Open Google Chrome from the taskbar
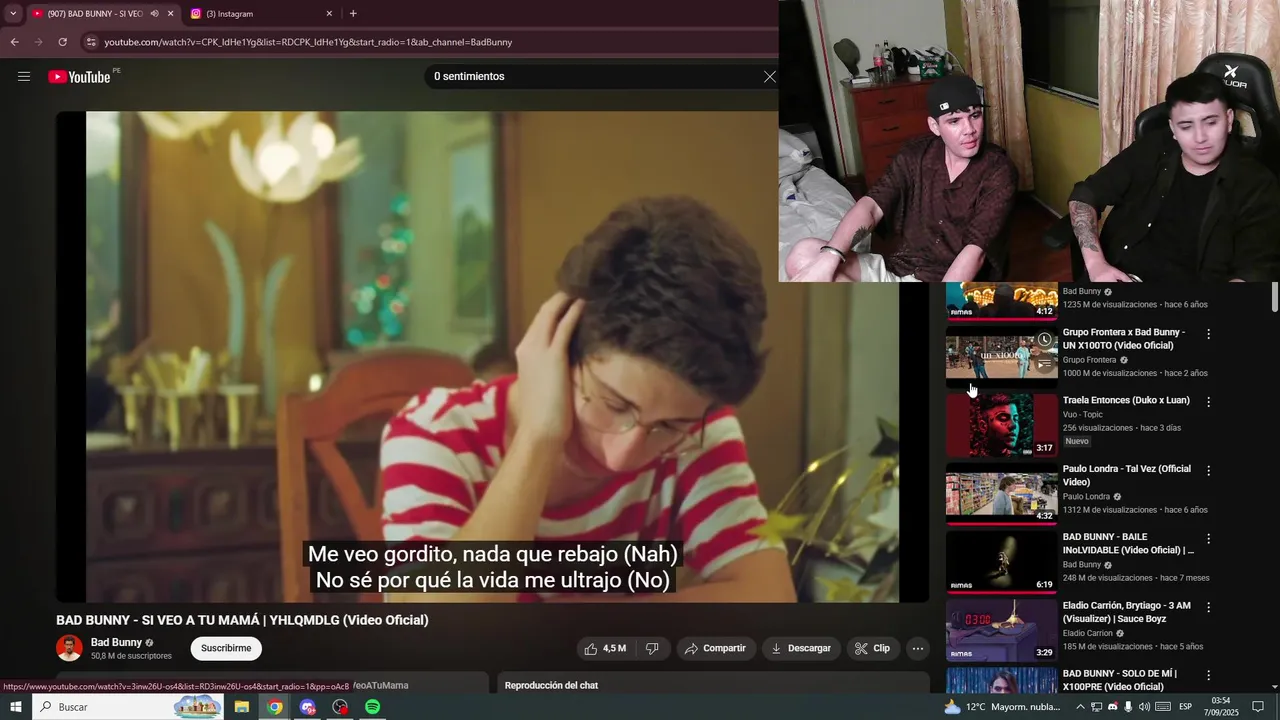Image resolution: width=1280 pixels, height=720 pixels. [x=275, y=707]
